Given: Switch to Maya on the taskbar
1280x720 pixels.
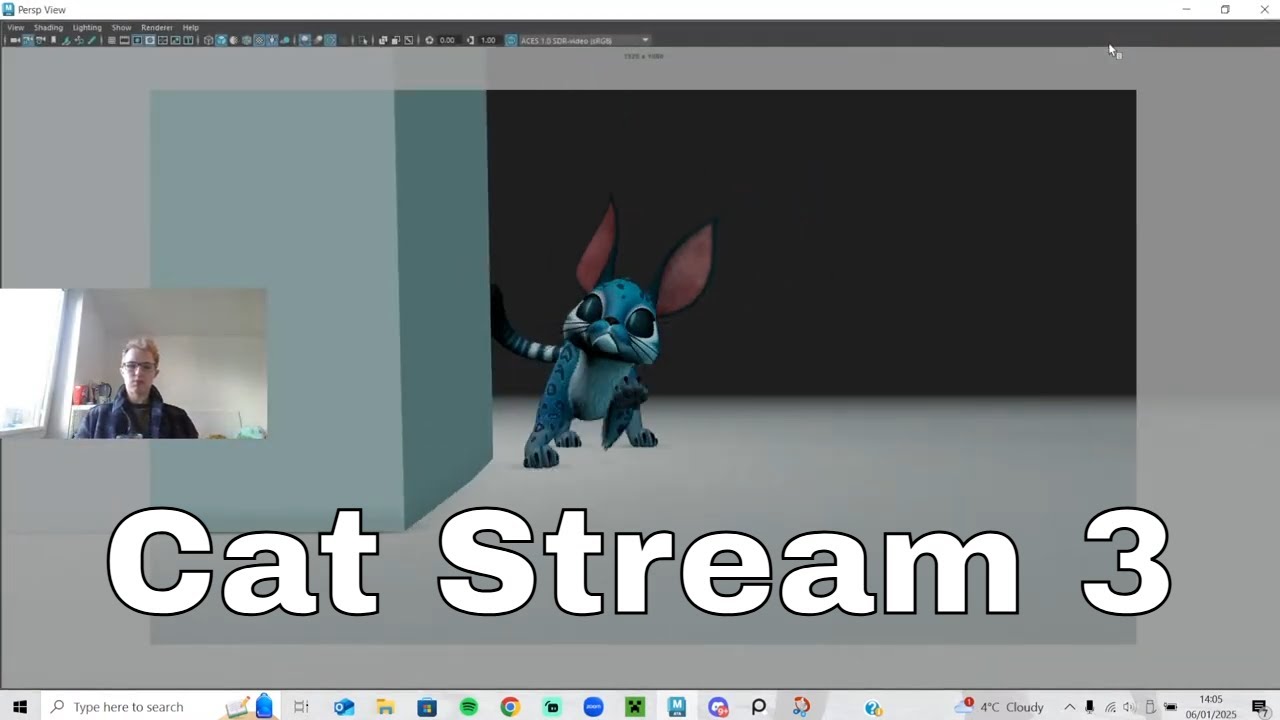Looking at the screenshot, I should [677, 707].
